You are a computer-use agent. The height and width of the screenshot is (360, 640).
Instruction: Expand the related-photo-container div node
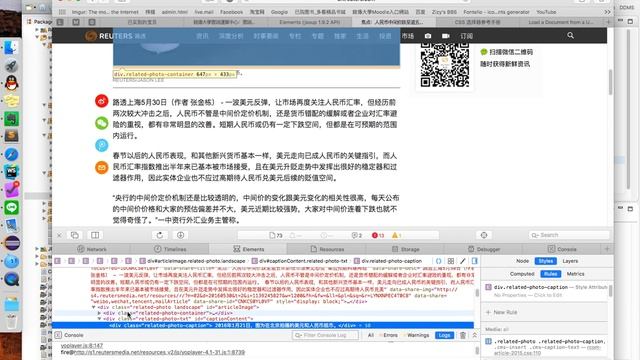99,313
